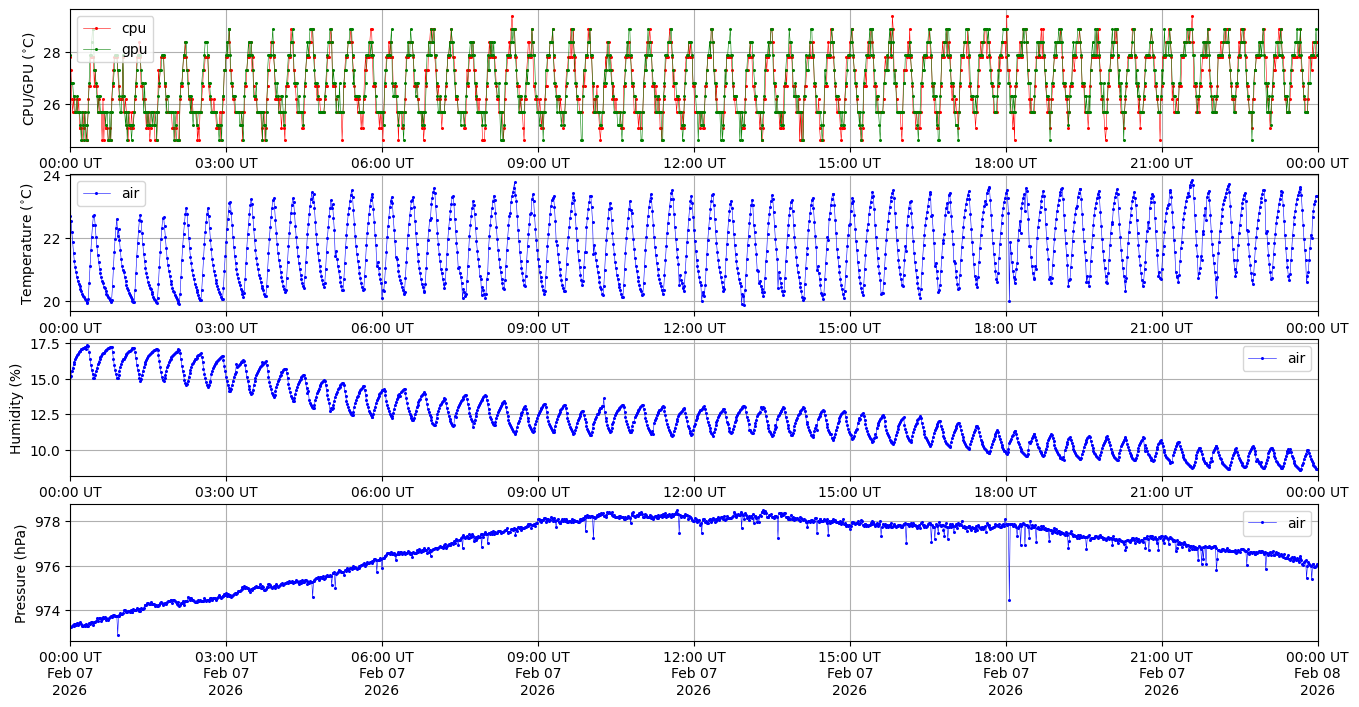This screenshot has height=707, width=1359.
Task: Select the green gpu legend line marker
Action: pos(98,47)
